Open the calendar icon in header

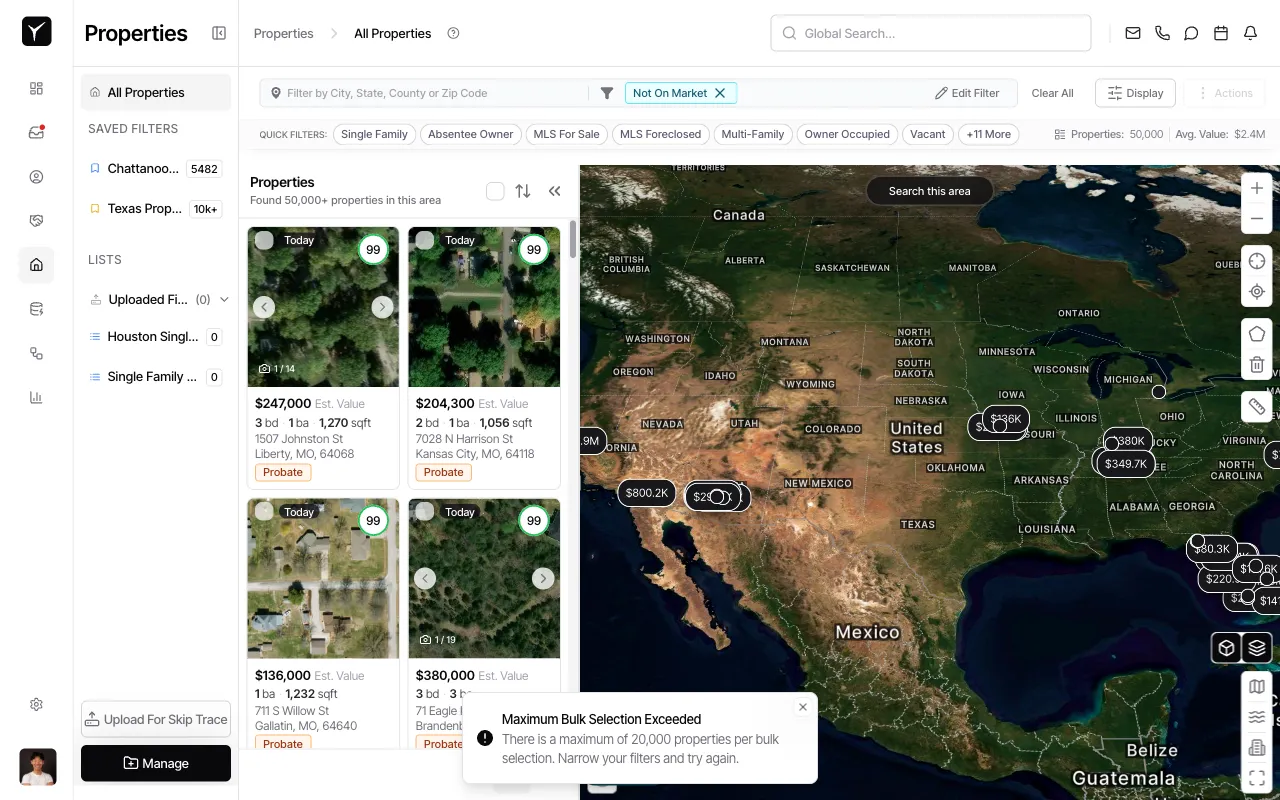tap(1221, 33)
